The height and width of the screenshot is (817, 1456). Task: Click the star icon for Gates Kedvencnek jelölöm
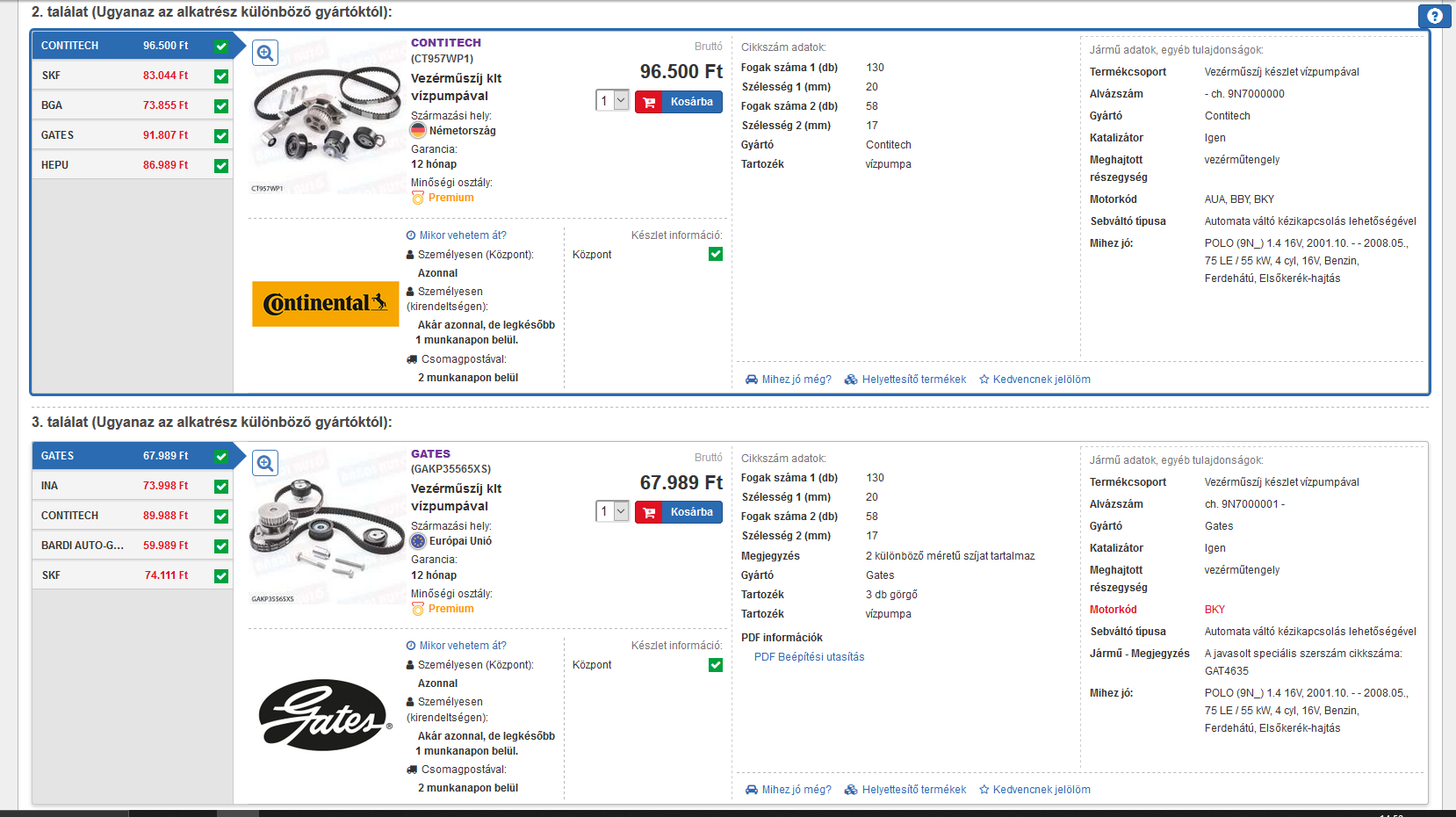[x=984, y=790]
